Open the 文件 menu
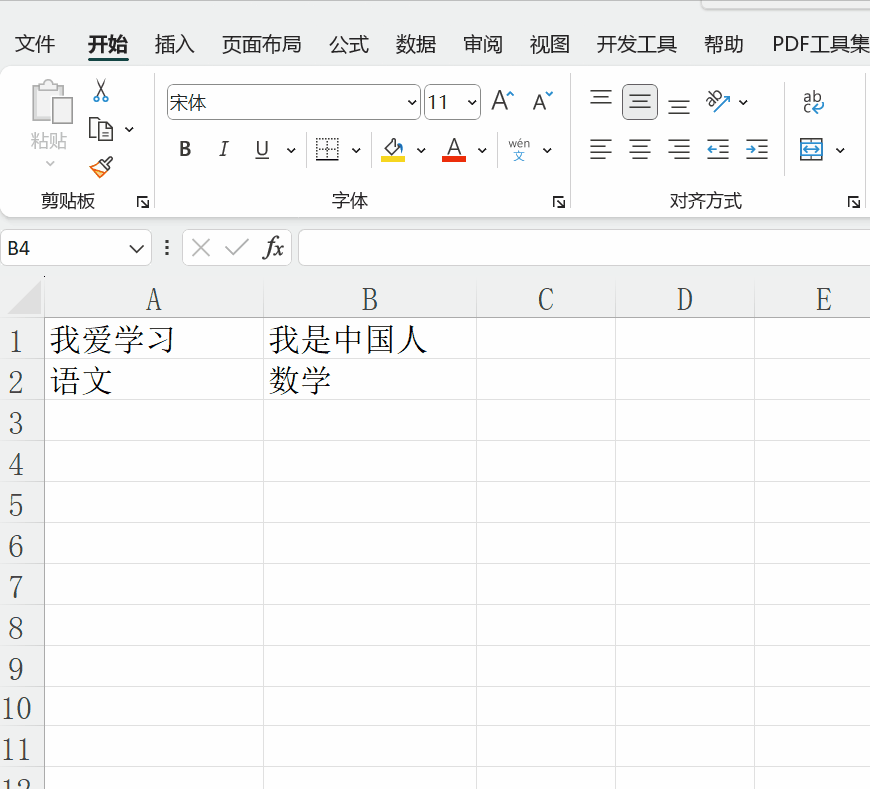 (35, 44)
